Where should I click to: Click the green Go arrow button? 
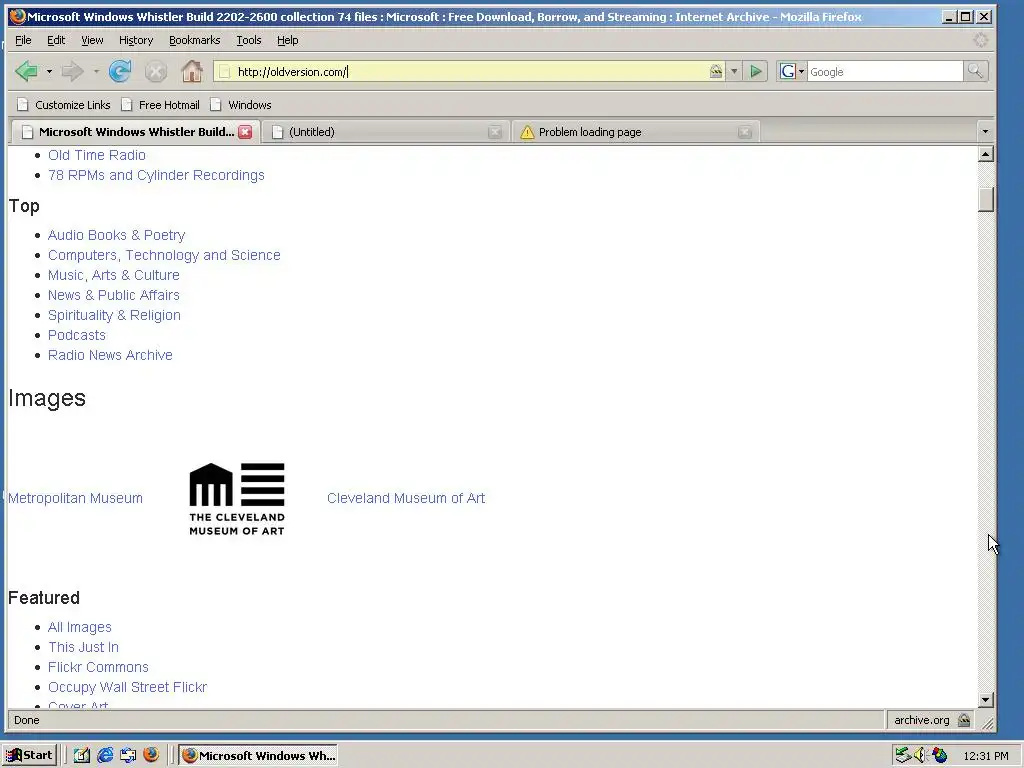tap(756, 71)
